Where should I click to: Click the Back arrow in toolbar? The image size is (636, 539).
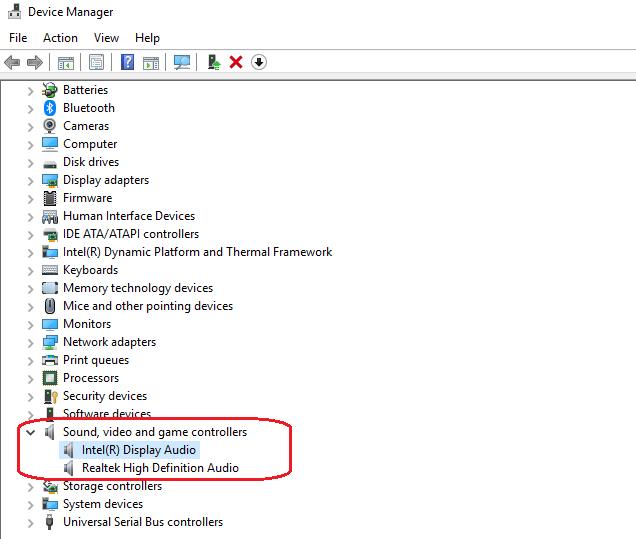(x=12, y=63)
